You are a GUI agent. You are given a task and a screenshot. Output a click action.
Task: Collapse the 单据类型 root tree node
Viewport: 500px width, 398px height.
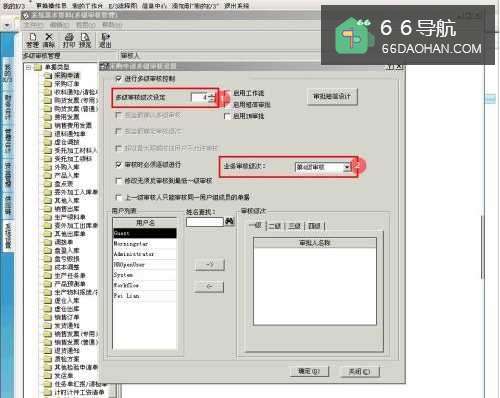click(28, 67)
